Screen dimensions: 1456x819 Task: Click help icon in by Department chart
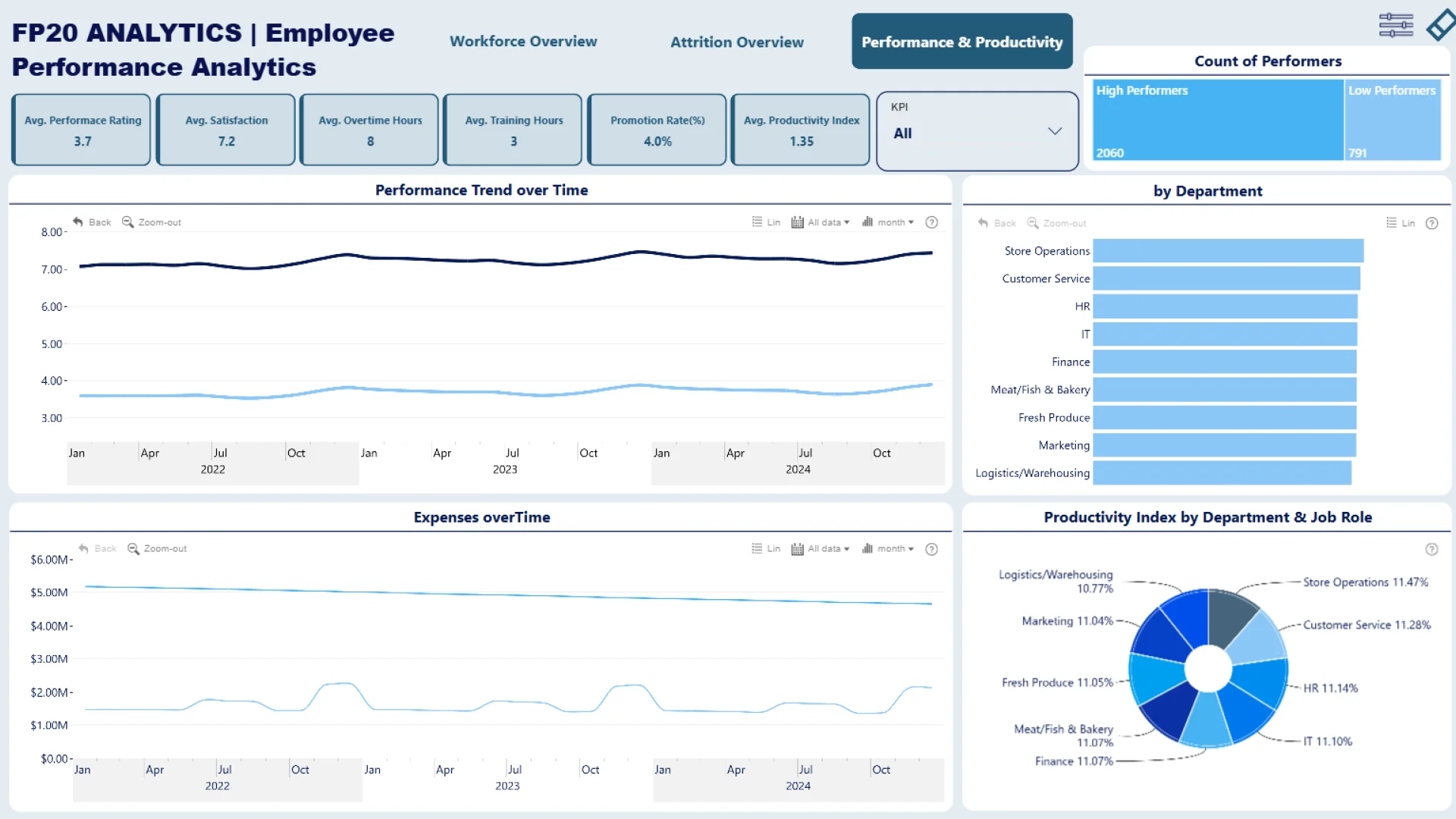coord(1432,223)
